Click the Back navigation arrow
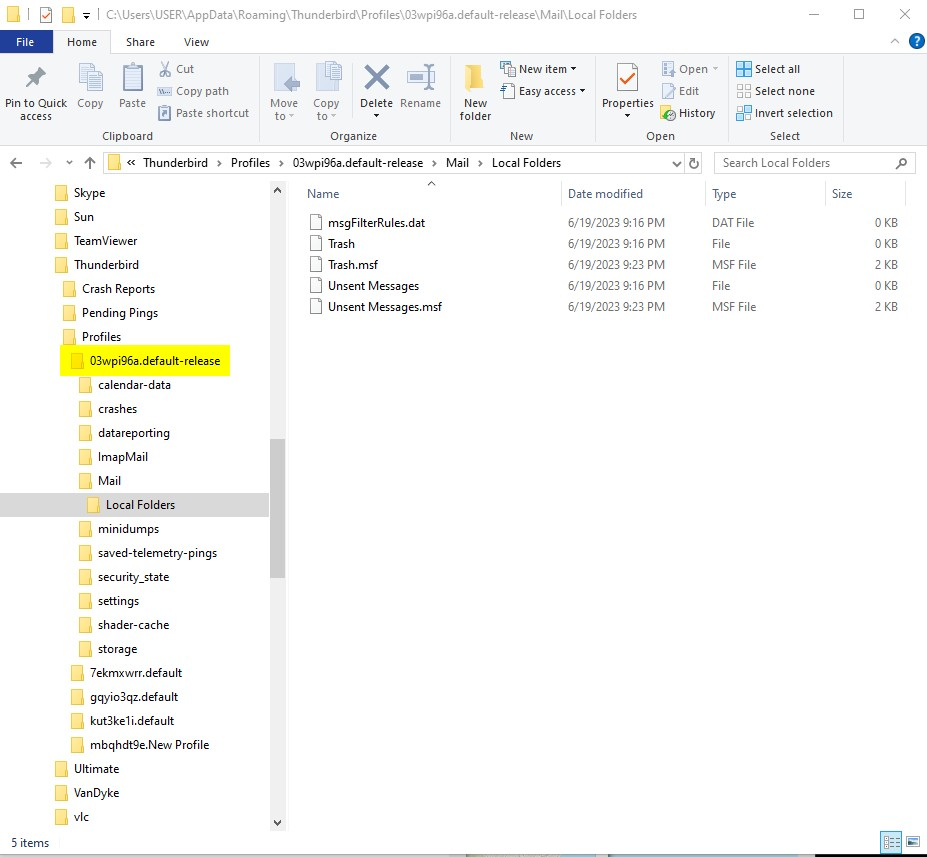This screenshot has width=927, height=857. coord(17,163)
